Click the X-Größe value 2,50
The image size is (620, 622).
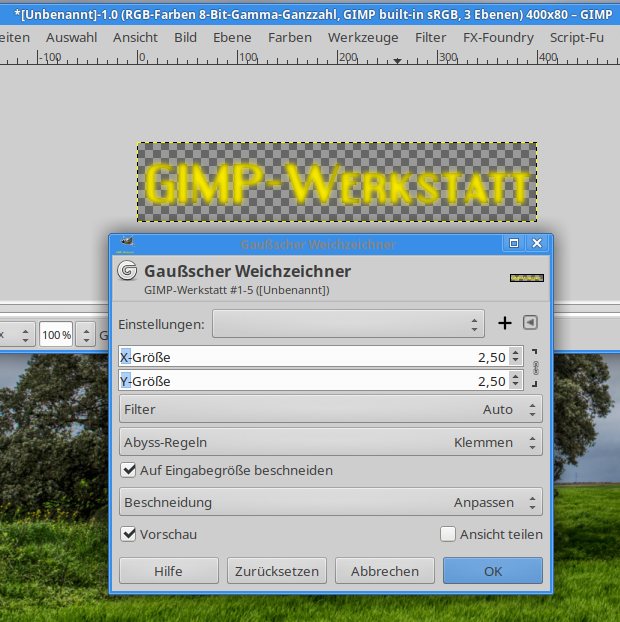(491, 357)
